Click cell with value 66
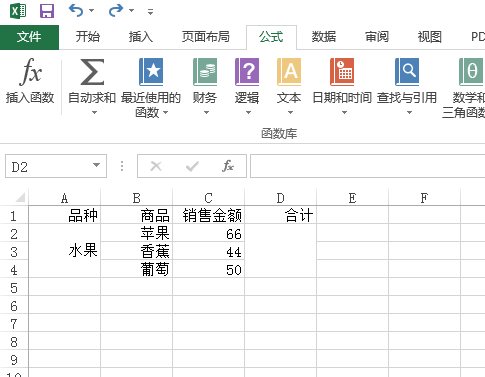Screen dimensions: 485x377 tap(209, 233)
